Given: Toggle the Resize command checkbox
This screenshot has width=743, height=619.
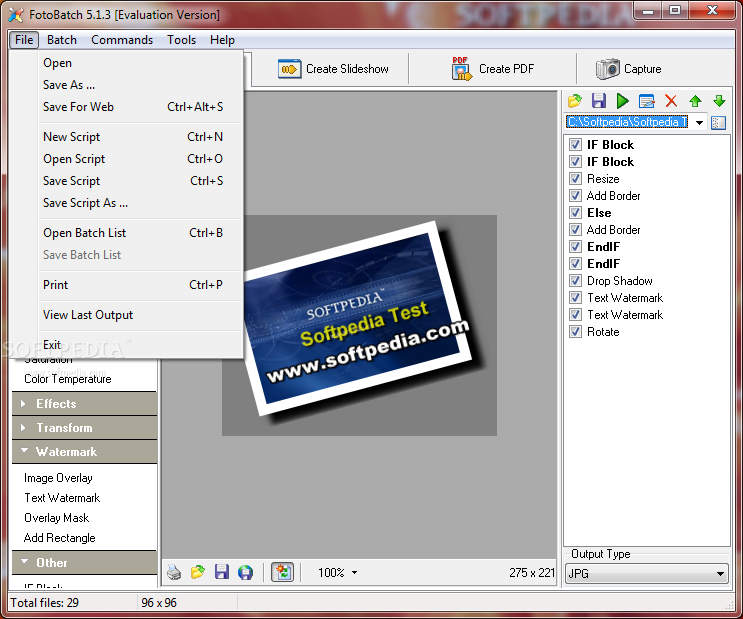Looking at the screenshot, I should point(575,179).
